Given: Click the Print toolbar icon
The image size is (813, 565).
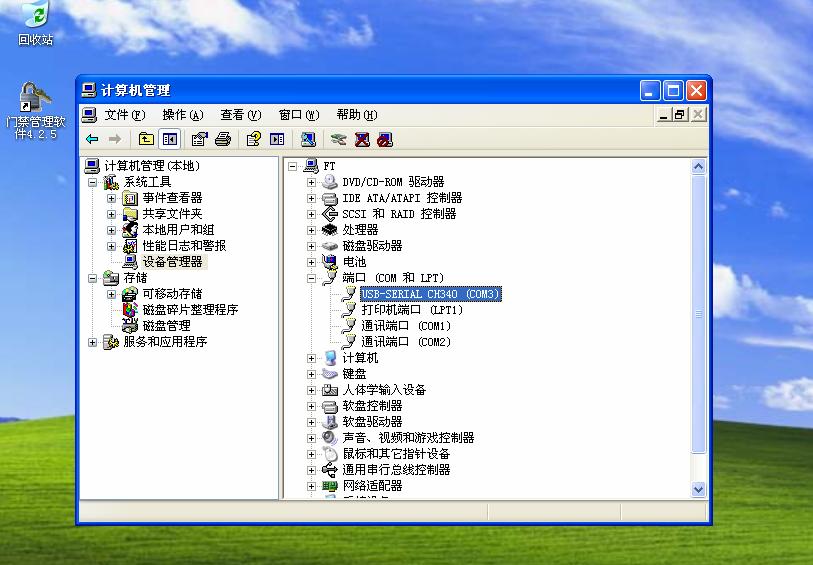Looking at the screenshot, I should click(x=223, y=139).
